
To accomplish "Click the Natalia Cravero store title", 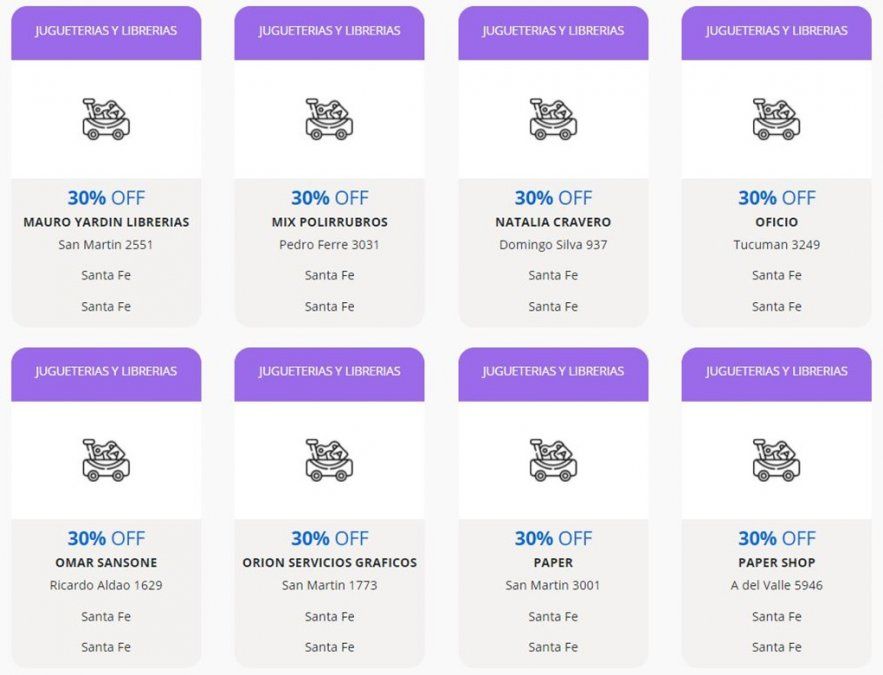I will point(553,222).
